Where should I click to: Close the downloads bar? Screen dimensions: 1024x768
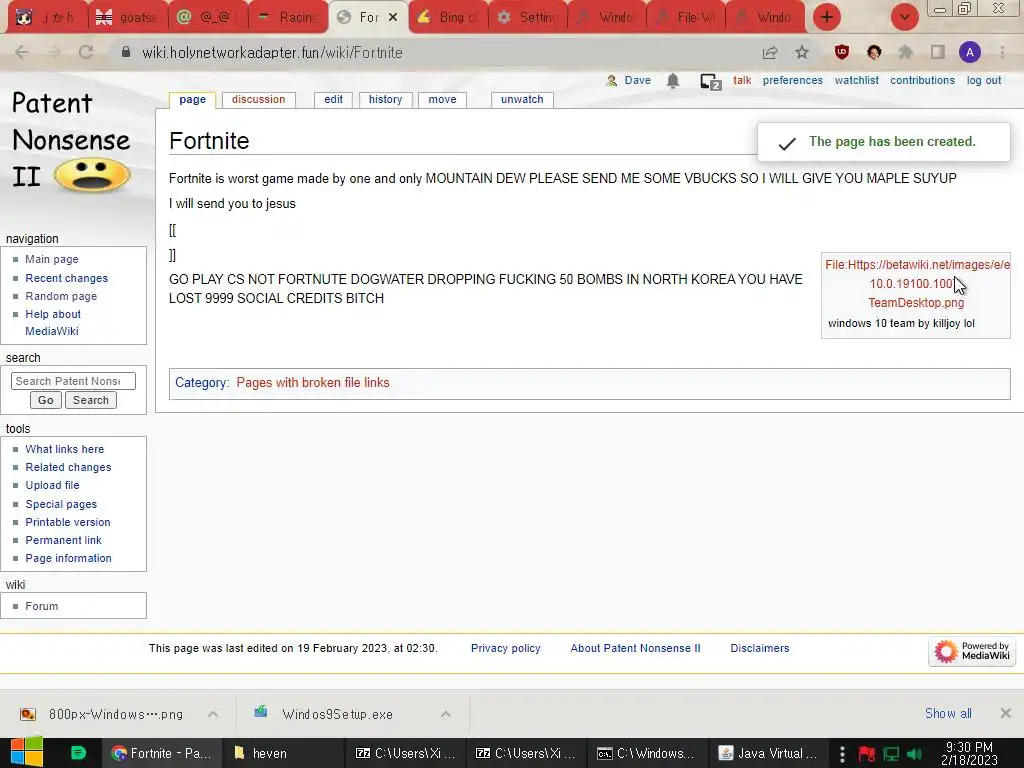(x=1006, y=713)
